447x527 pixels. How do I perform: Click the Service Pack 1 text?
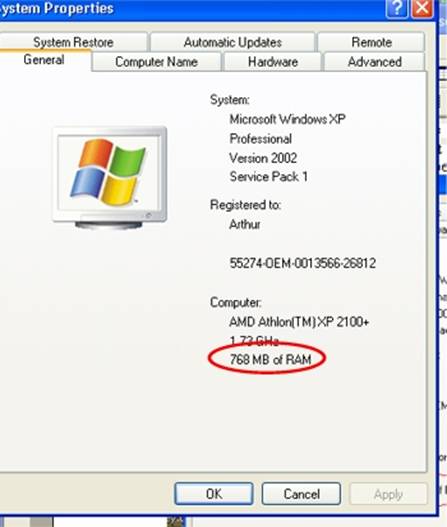tap(269, 177)
